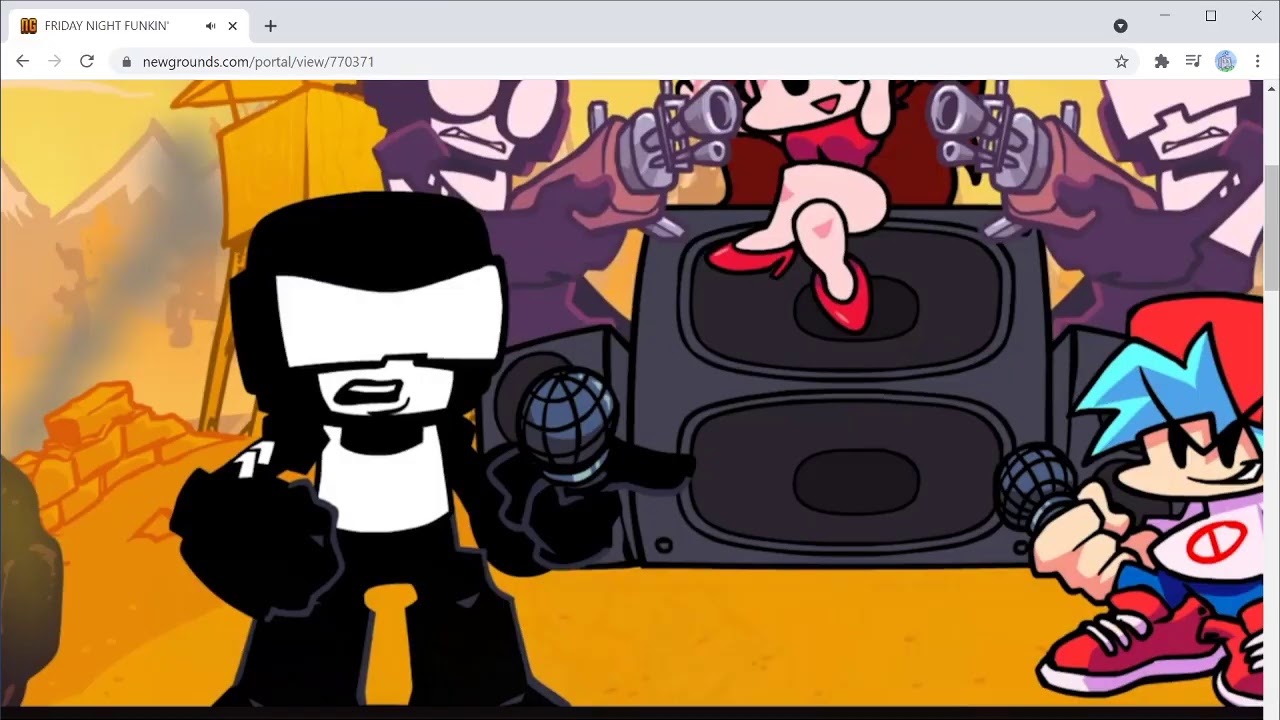Viewport: 1280px width, 720px height.
Task: Open Chrome three-dot menu
Action: 1257,62
